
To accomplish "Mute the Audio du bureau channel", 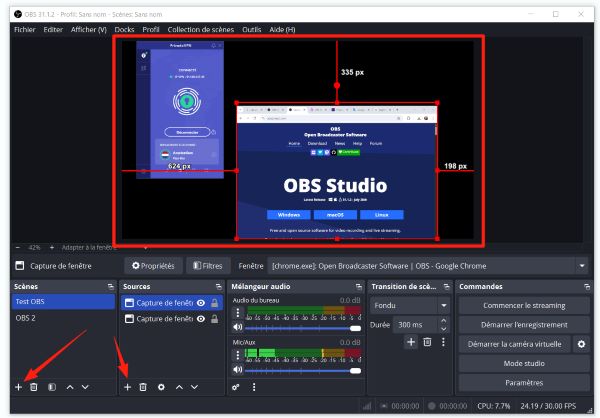I will 238,327.
